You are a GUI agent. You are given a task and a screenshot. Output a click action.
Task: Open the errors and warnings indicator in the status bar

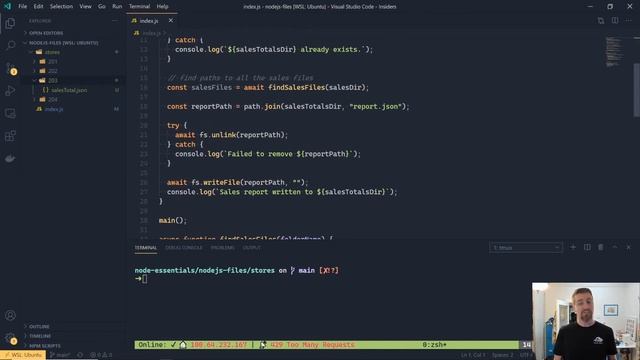click(x=101, y=355)
